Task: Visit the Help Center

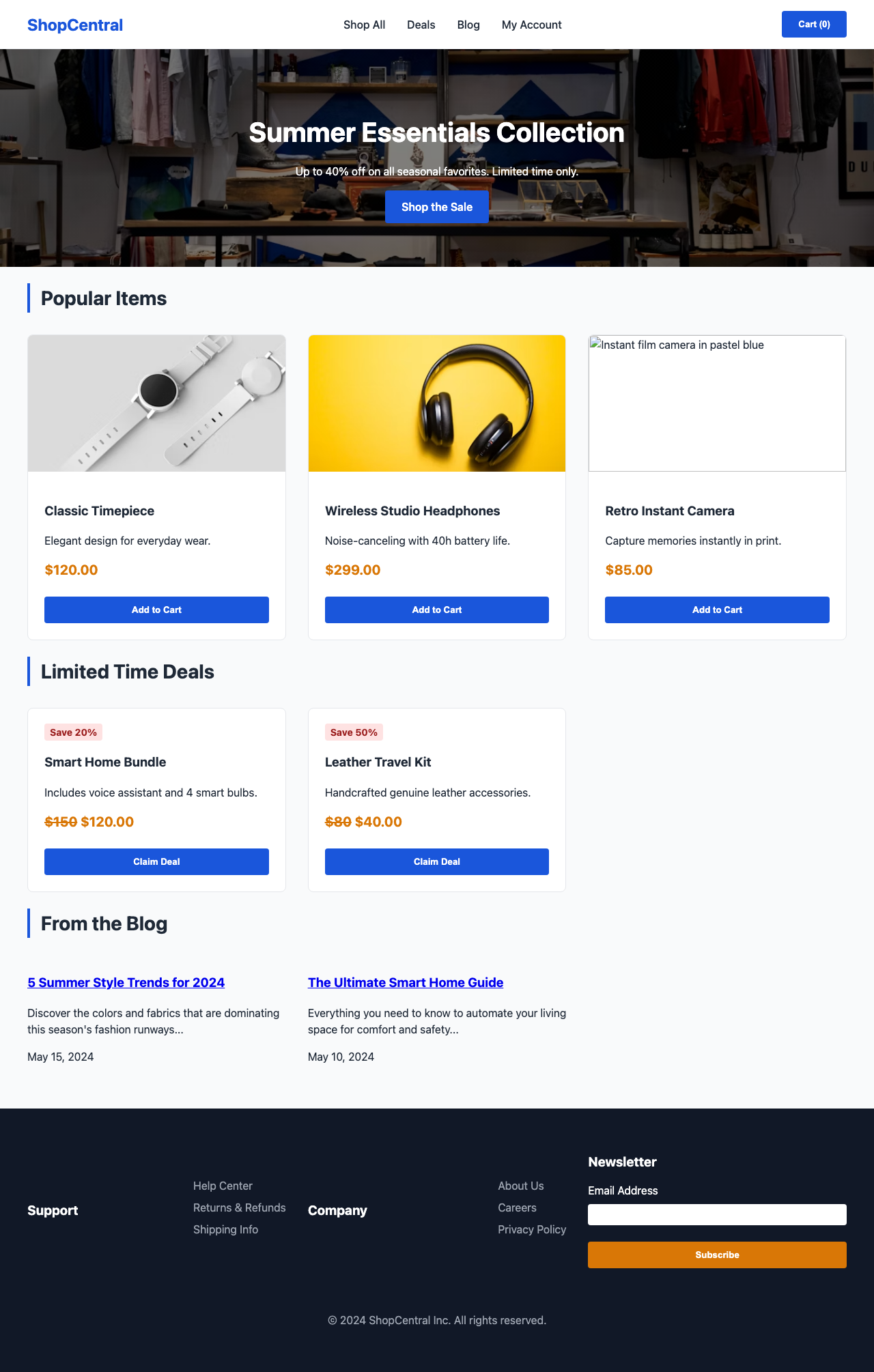Action: click(223, 1186)
